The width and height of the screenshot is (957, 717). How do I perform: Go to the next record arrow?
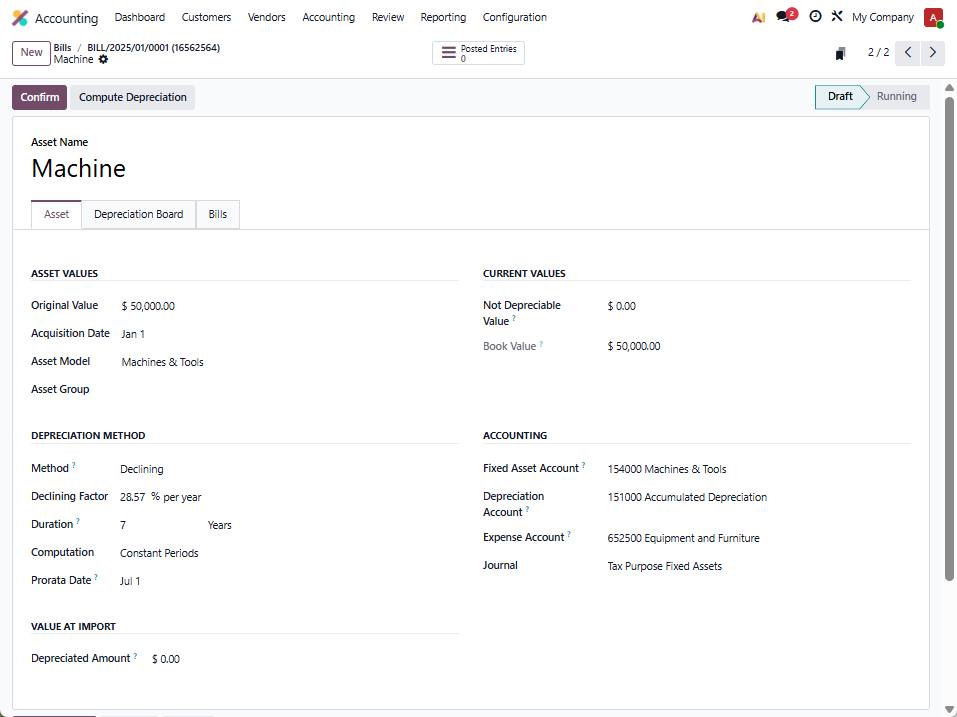[x=933, y=53]
